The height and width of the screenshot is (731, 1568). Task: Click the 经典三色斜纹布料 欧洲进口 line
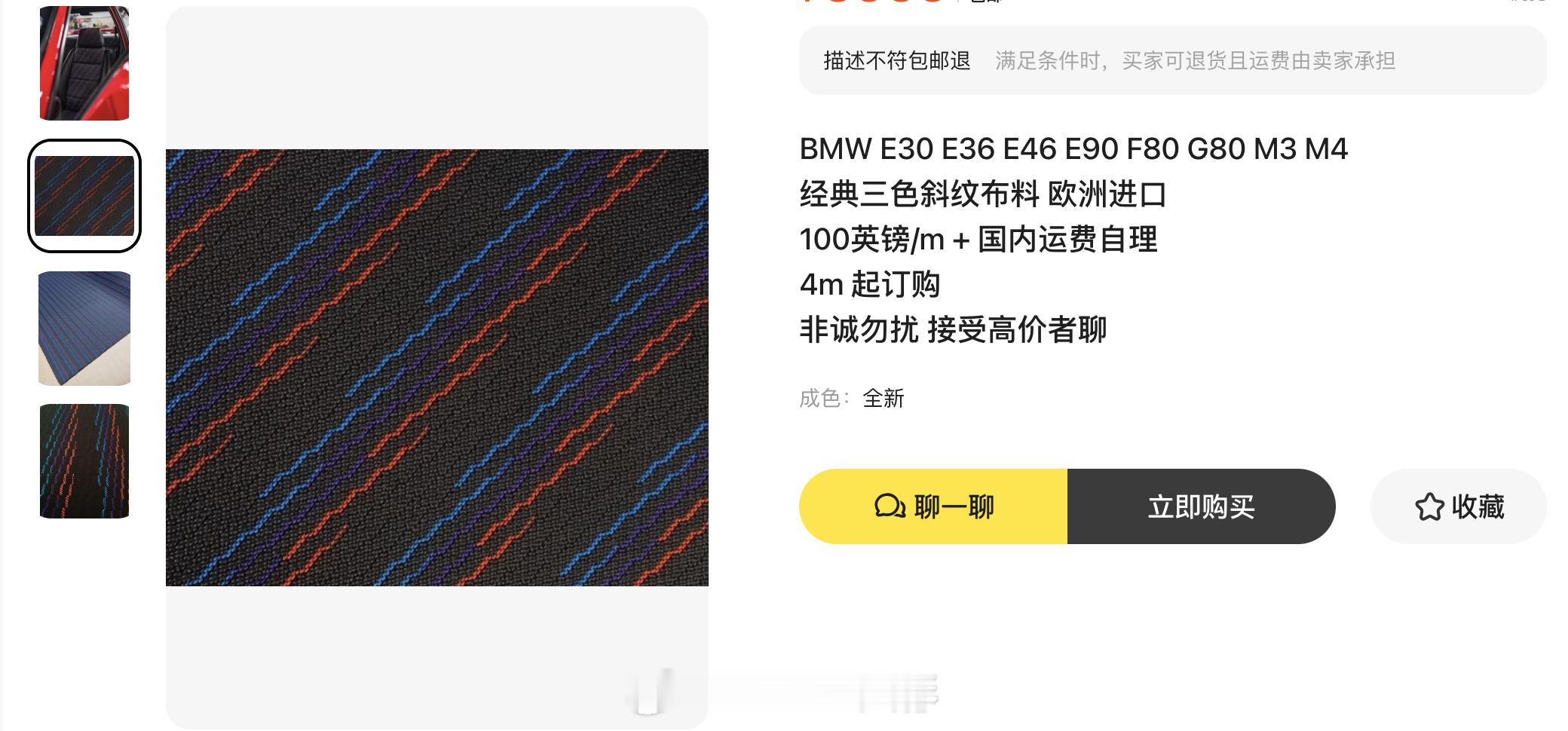pos(983,194)
